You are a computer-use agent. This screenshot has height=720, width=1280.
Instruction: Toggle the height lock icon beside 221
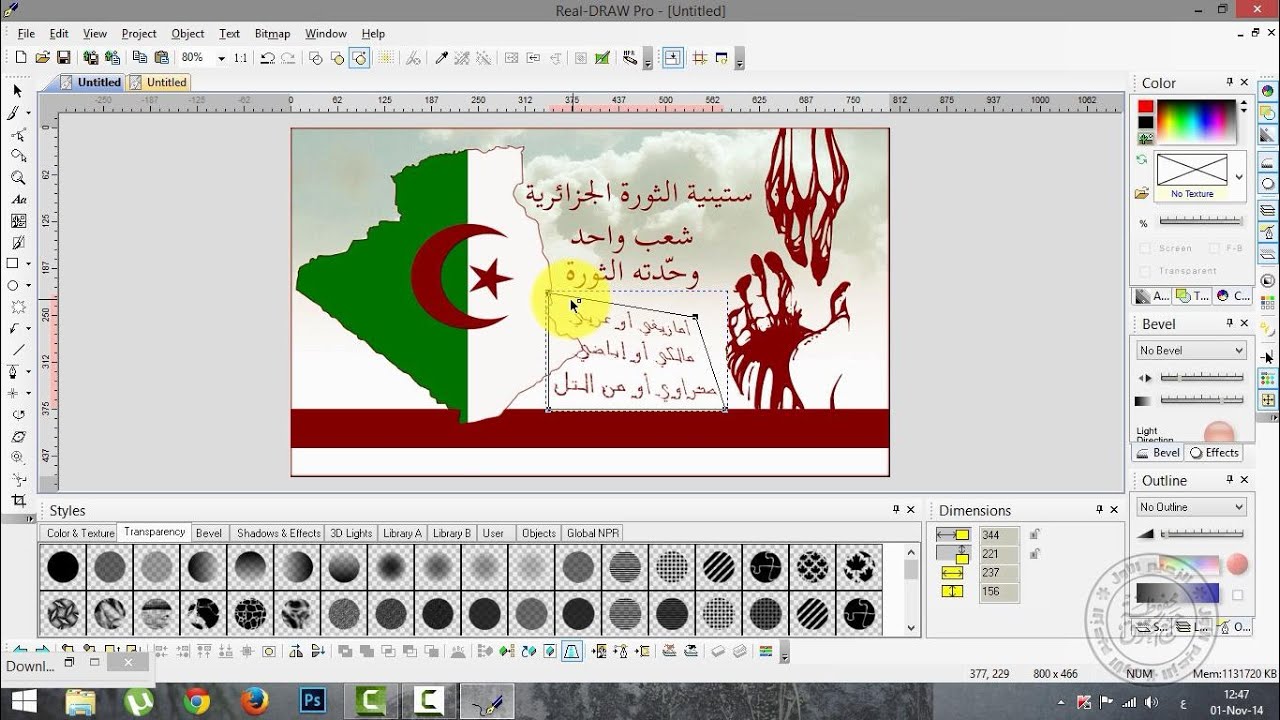pyautogui.click(x=1035, y=553)
